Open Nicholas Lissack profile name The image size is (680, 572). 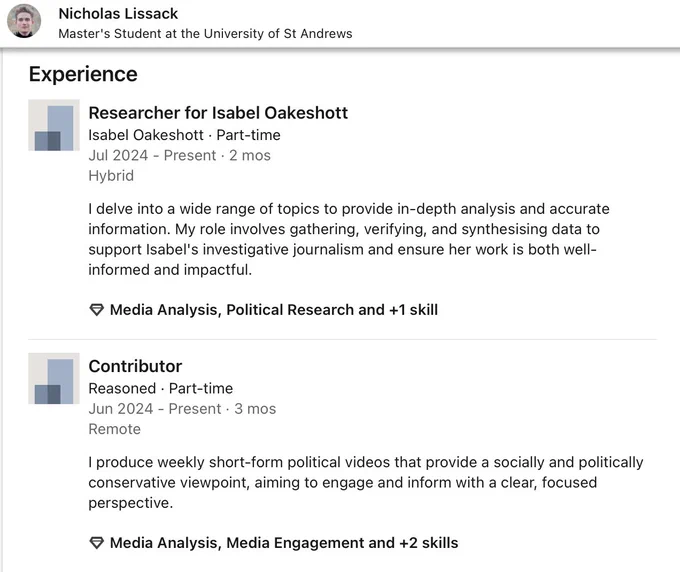tap(118, 13)
